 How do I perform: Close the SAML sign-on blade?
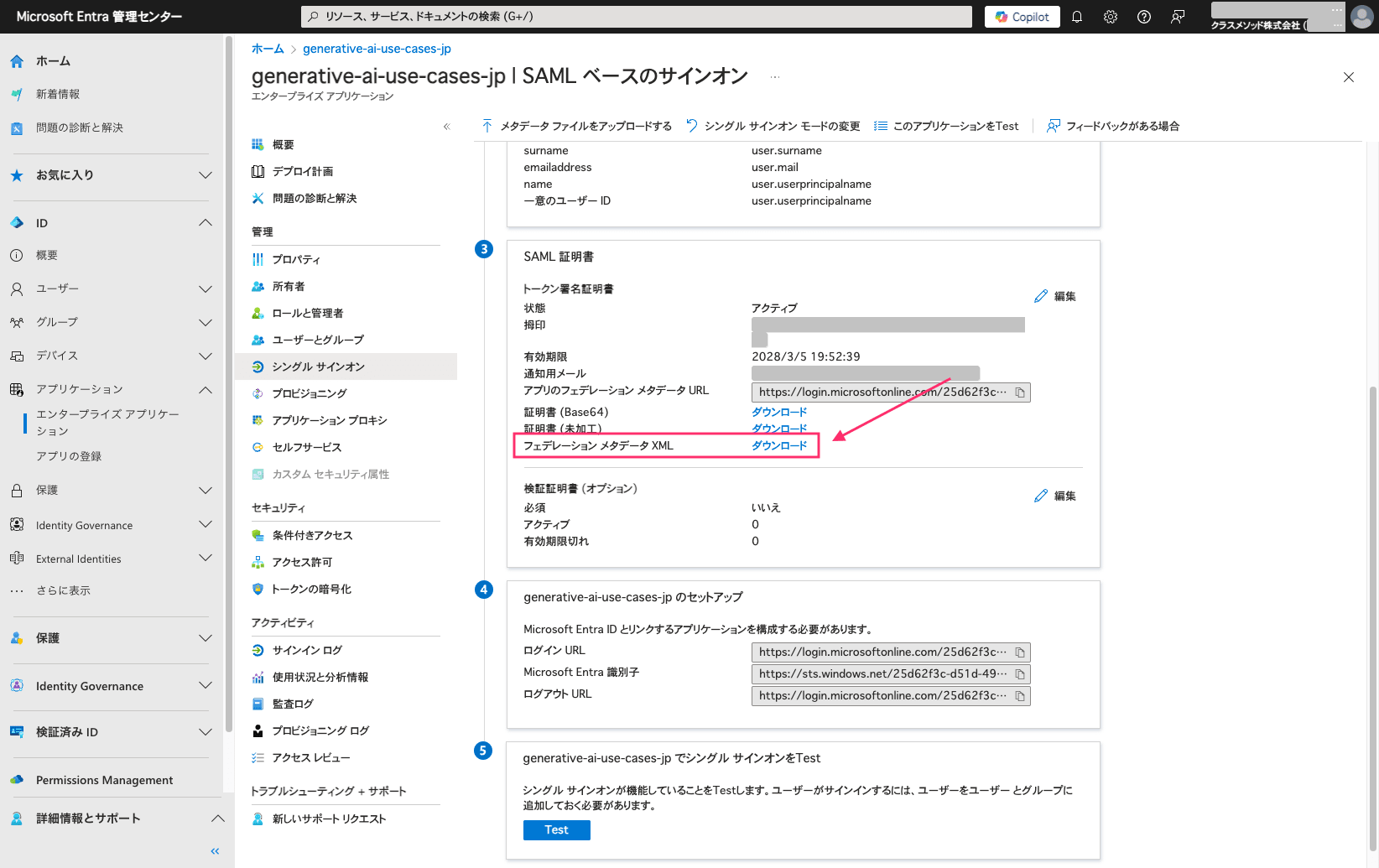(x=1349, y=77)
